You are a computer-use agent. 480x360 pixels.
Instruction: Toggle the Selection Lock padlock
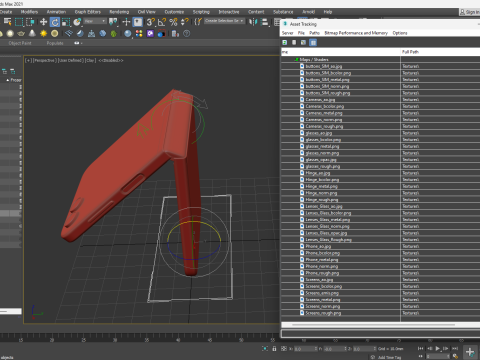point(274,349)
